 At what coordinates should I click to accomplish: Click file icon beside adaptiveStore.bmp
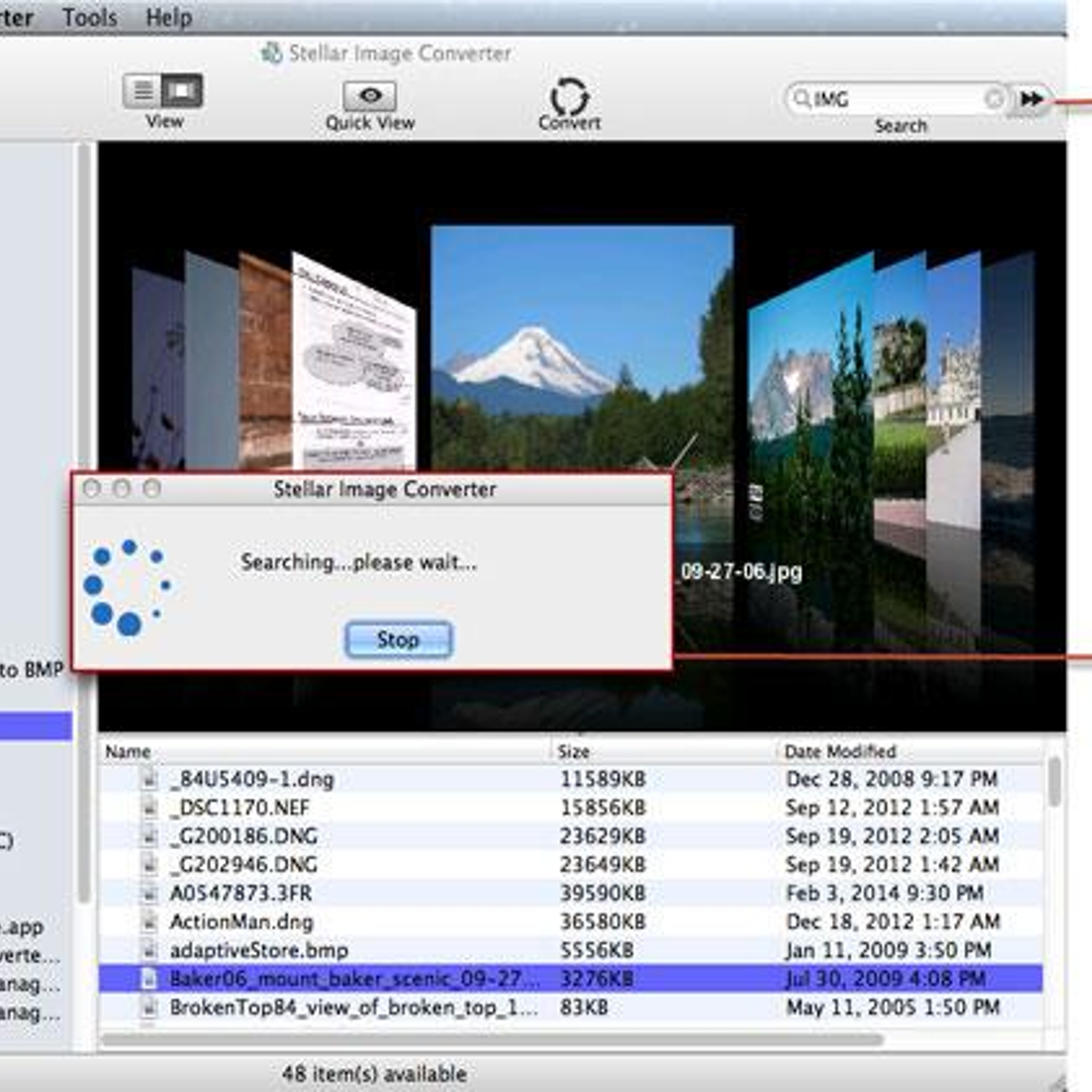(149, 951)
